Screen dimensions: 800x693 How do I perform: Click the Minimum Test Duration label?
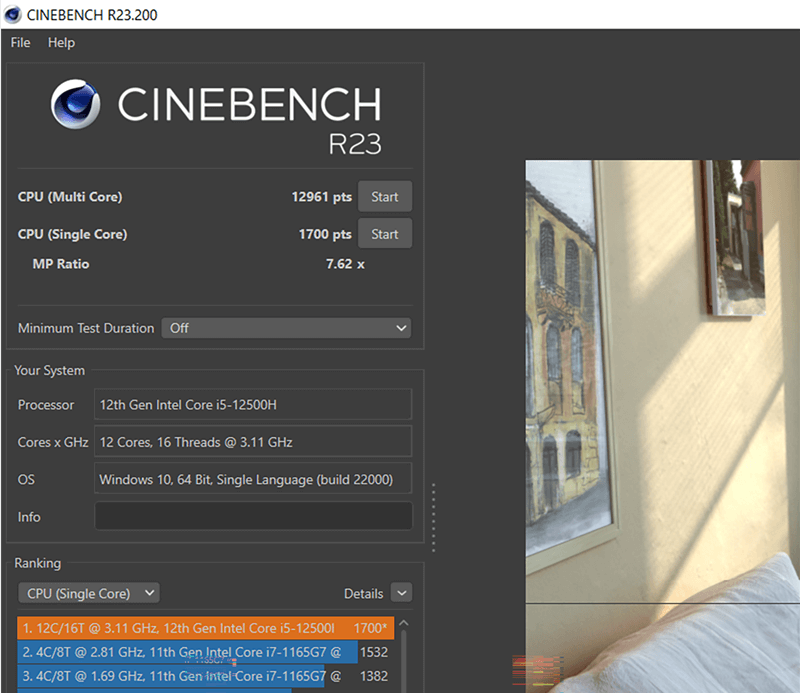(x=86, y=328)
